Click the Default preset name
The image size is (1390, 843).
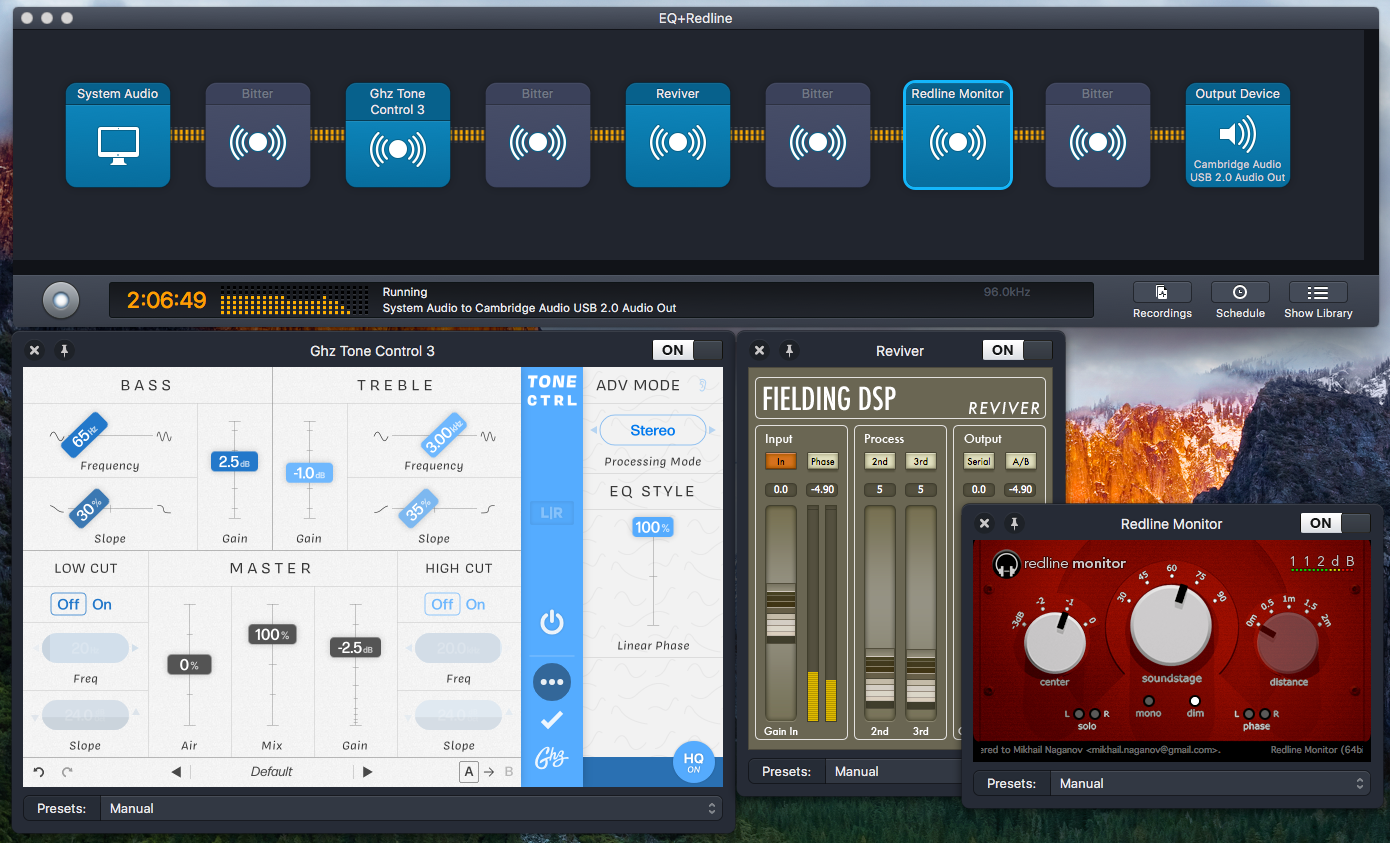[272, 771]
